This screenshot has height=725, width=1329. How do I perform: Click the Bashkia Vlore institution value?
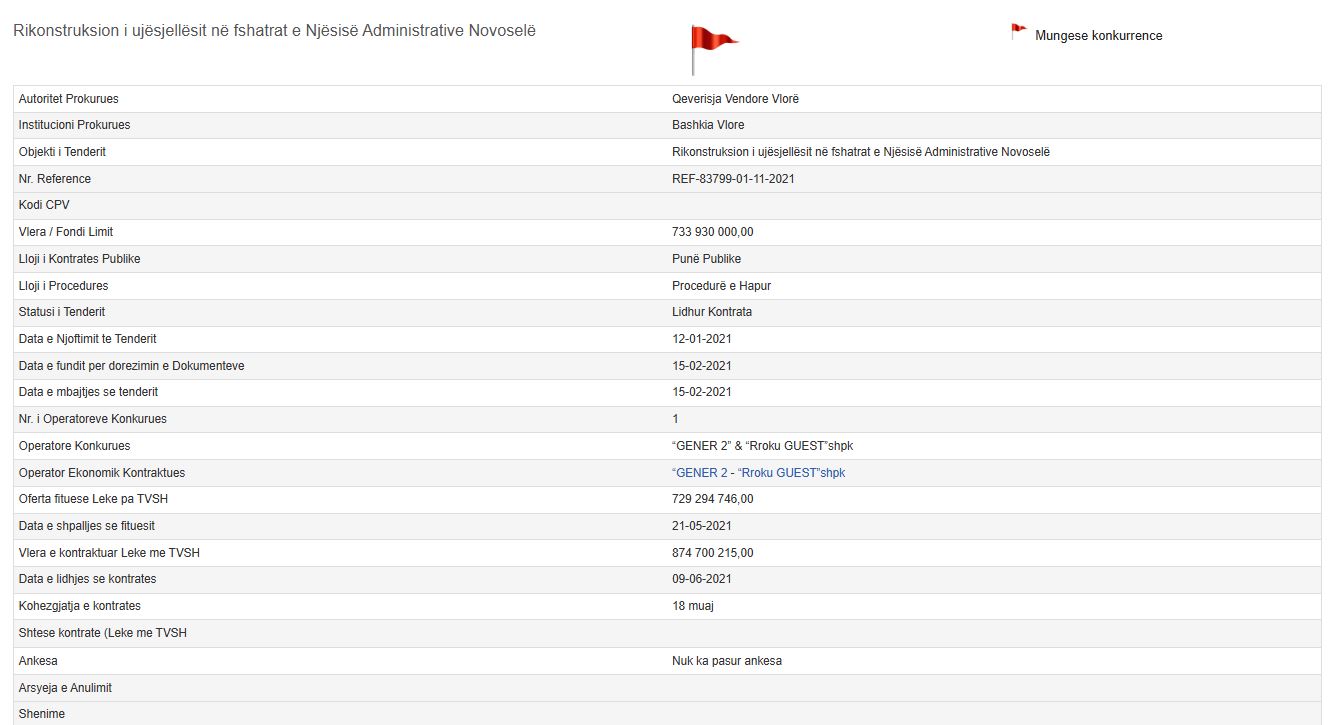pyautogui.click(x=708, y=125)
